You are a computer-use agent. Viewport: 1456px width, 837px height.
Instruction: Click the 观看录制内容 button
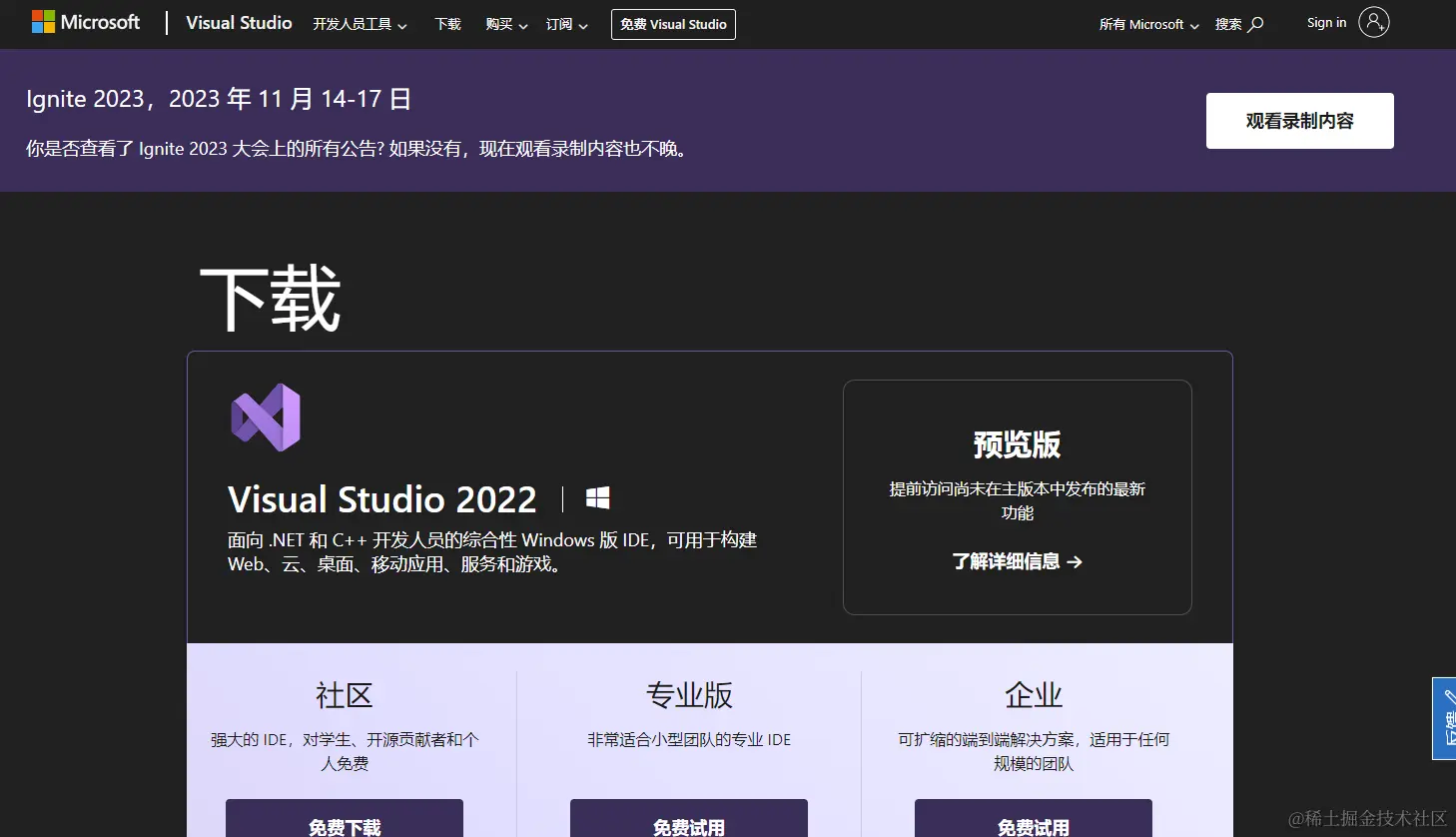1299,121
